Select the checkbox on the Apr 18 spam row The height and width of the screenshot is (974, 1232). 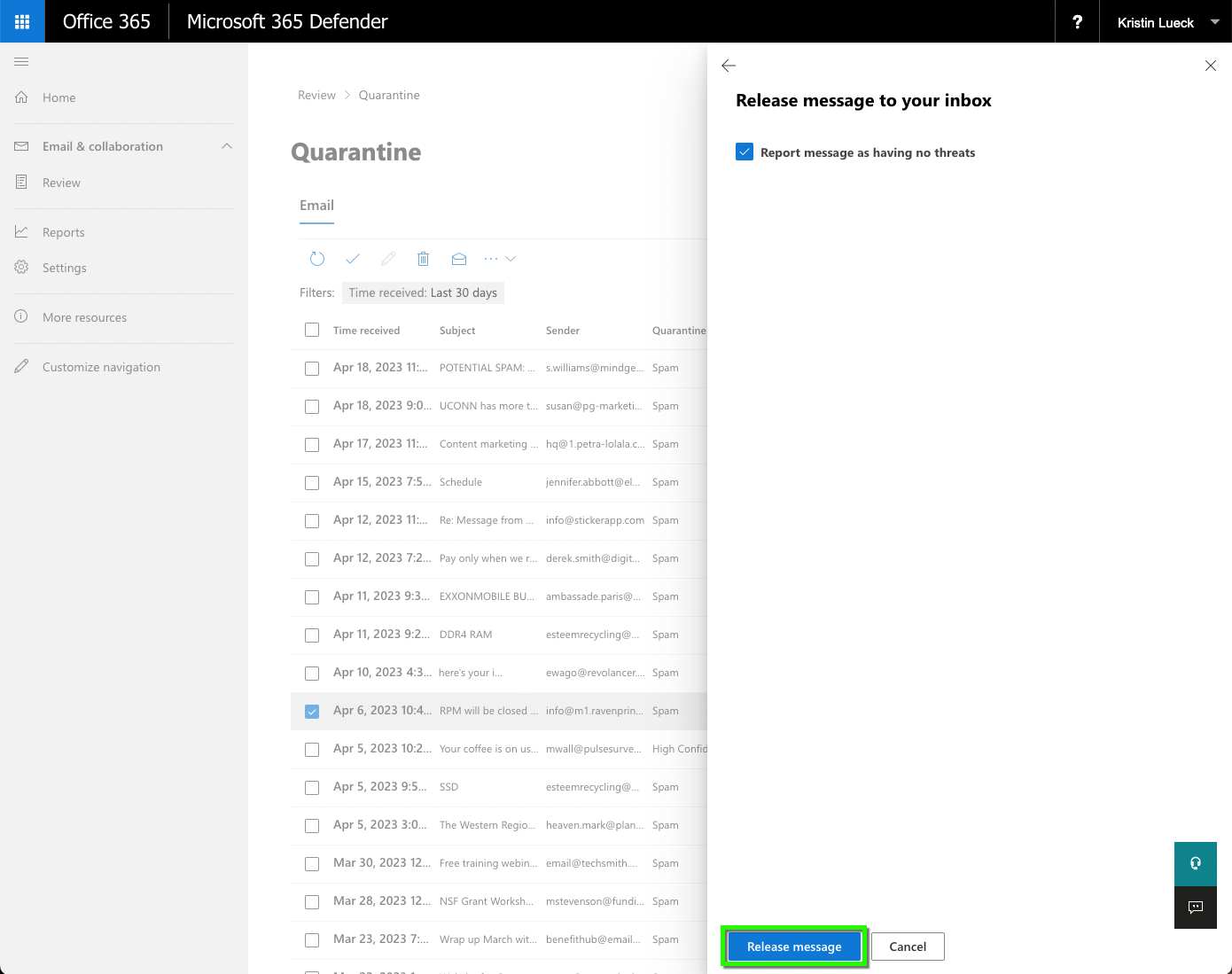coord(311,368)
